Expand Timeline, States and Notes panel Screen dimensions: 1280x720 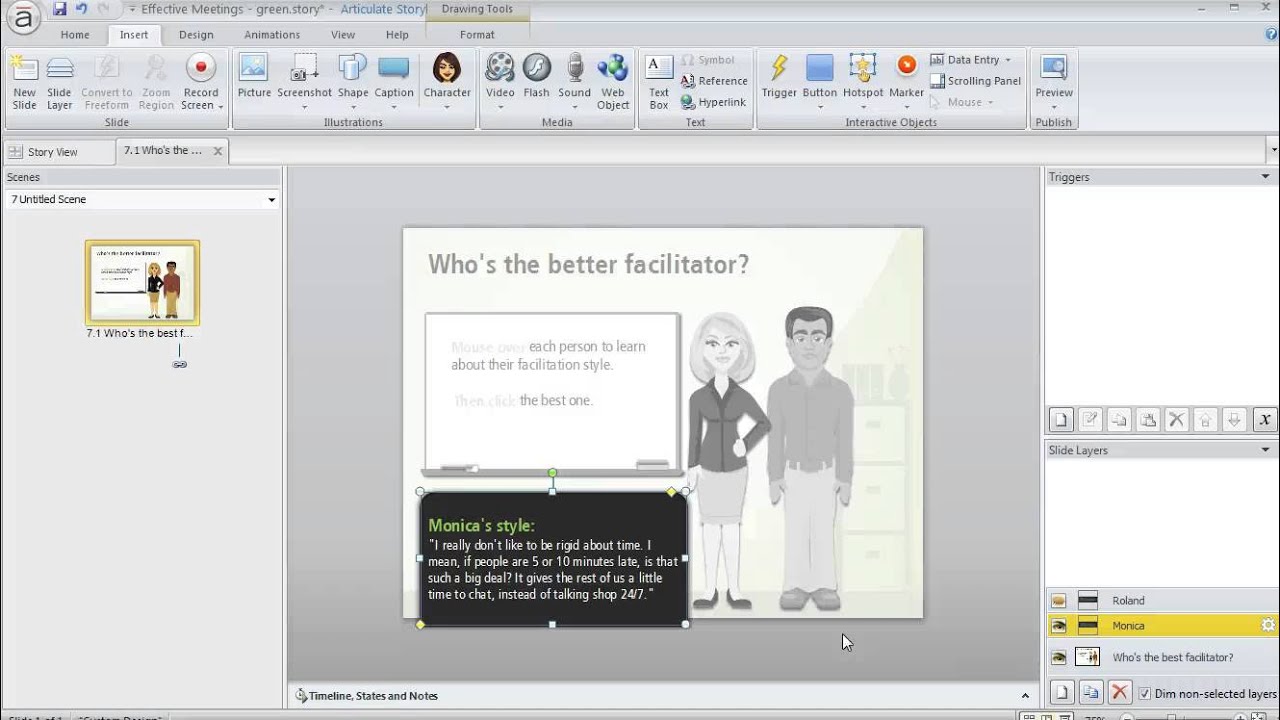click(1024, 695)
